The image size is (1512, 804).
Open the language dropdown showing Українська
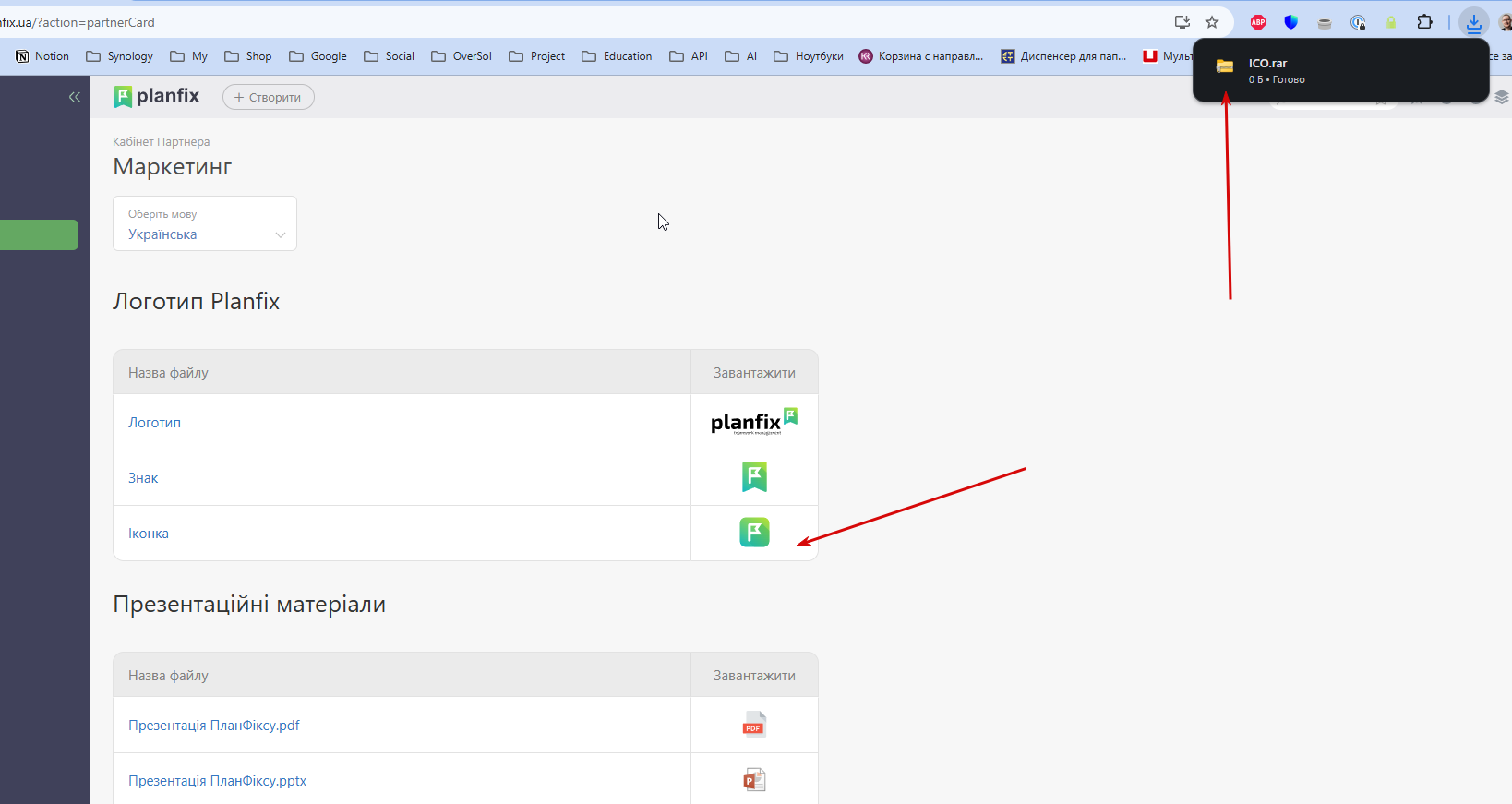click(x=205, y=223)
